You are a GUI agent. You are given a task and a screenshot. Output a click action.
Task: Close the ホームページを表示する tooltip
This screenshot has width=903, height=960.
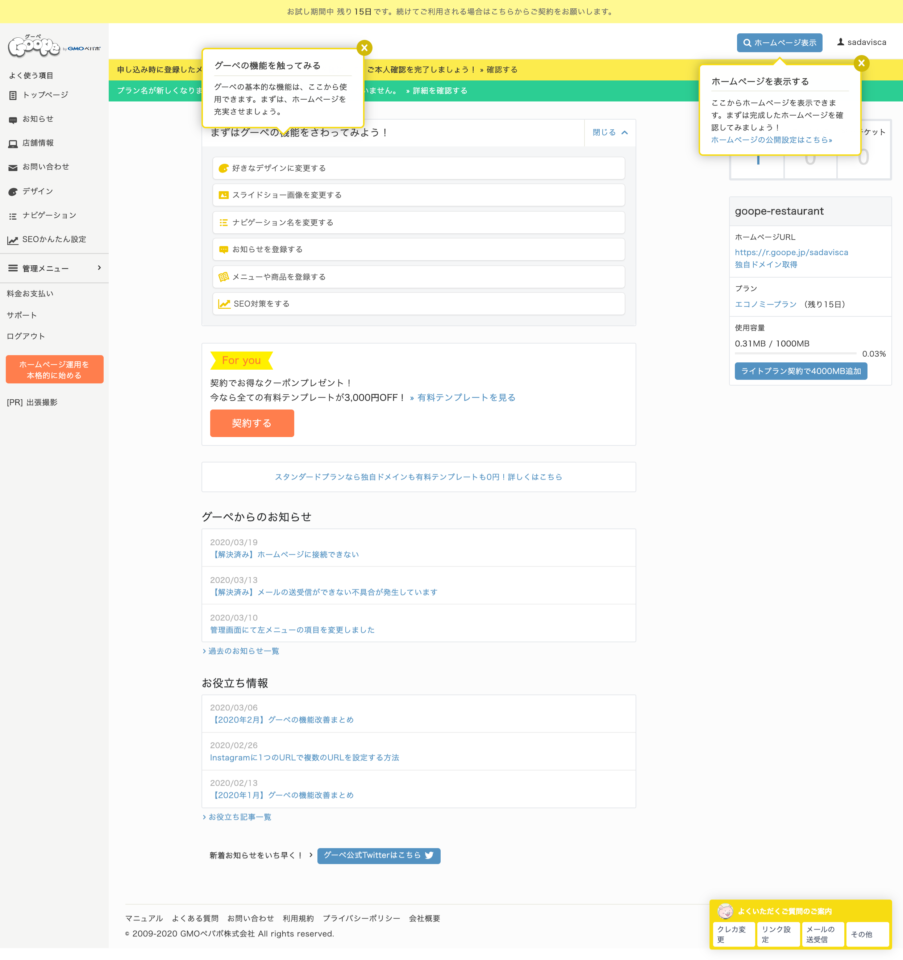861,63
